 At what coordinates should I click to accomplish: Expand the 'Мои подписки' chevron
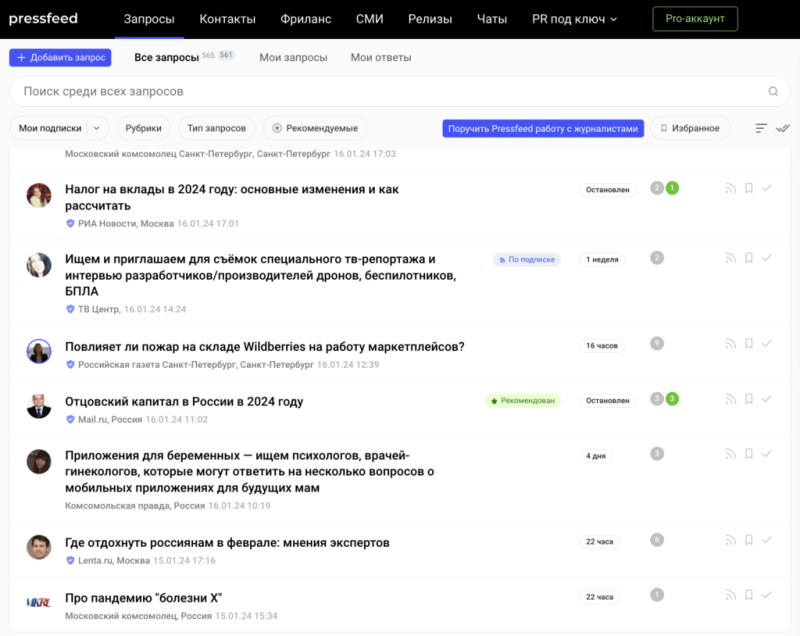[x=97, y=128]
